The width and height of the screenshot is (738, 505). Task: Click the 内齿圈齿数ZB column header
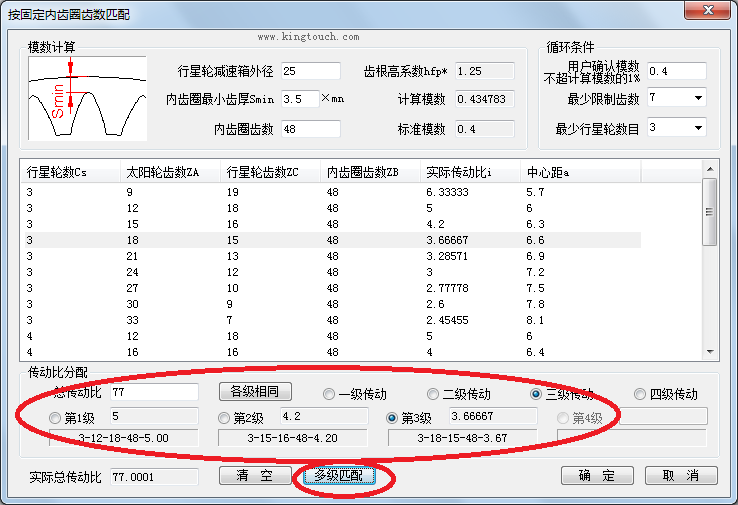click(370, 172)
